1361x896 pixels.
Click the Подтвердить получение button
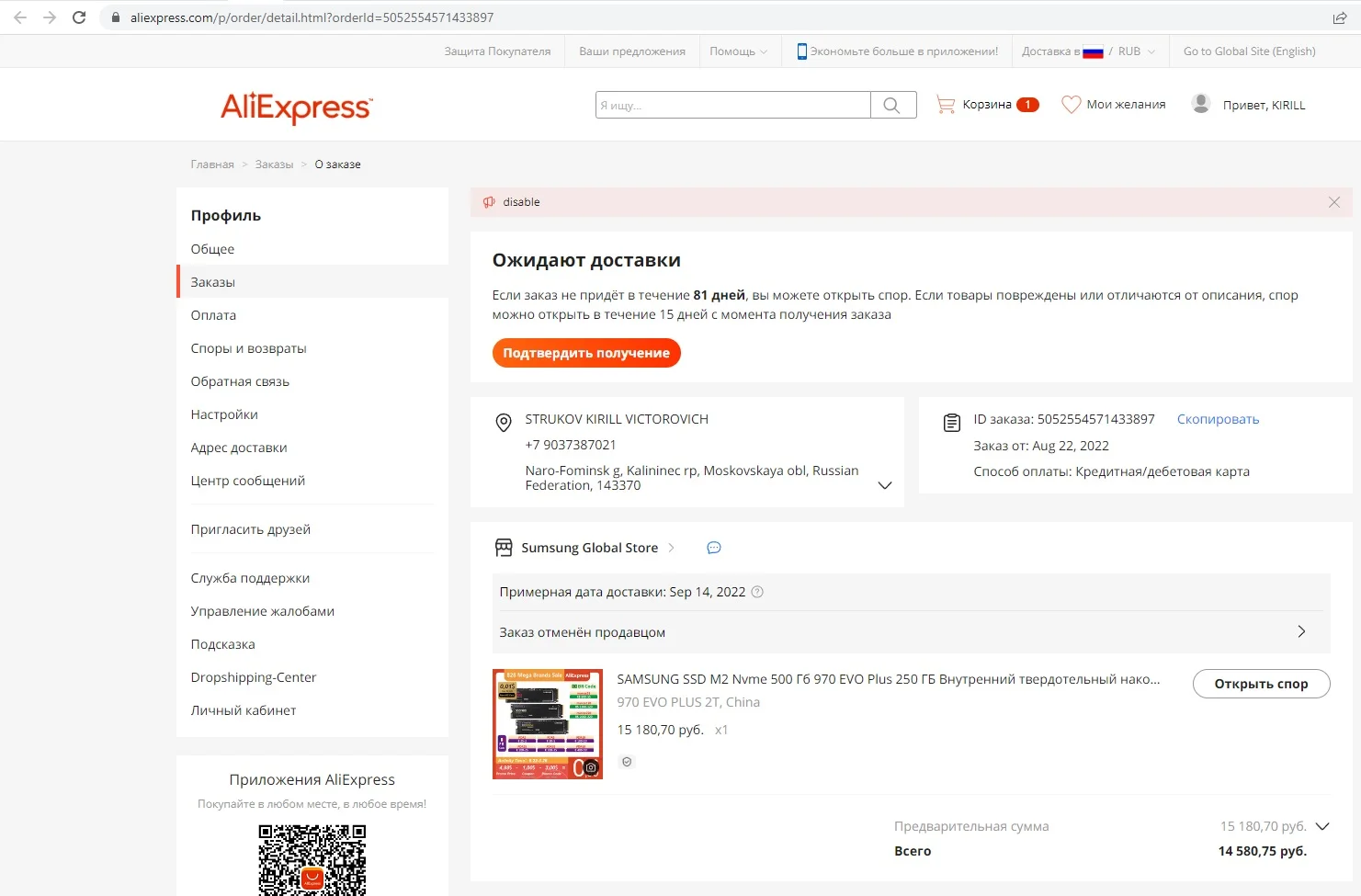pyautogui.click(x=586, y=353)
